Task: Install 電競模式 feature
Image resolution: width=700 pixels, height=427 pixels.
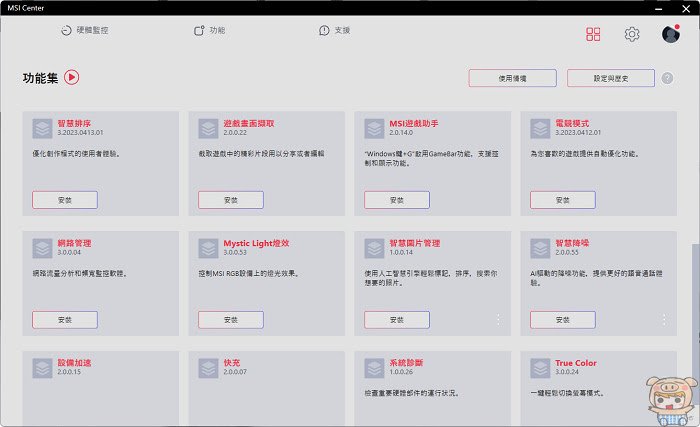Action: click(562, 200)
